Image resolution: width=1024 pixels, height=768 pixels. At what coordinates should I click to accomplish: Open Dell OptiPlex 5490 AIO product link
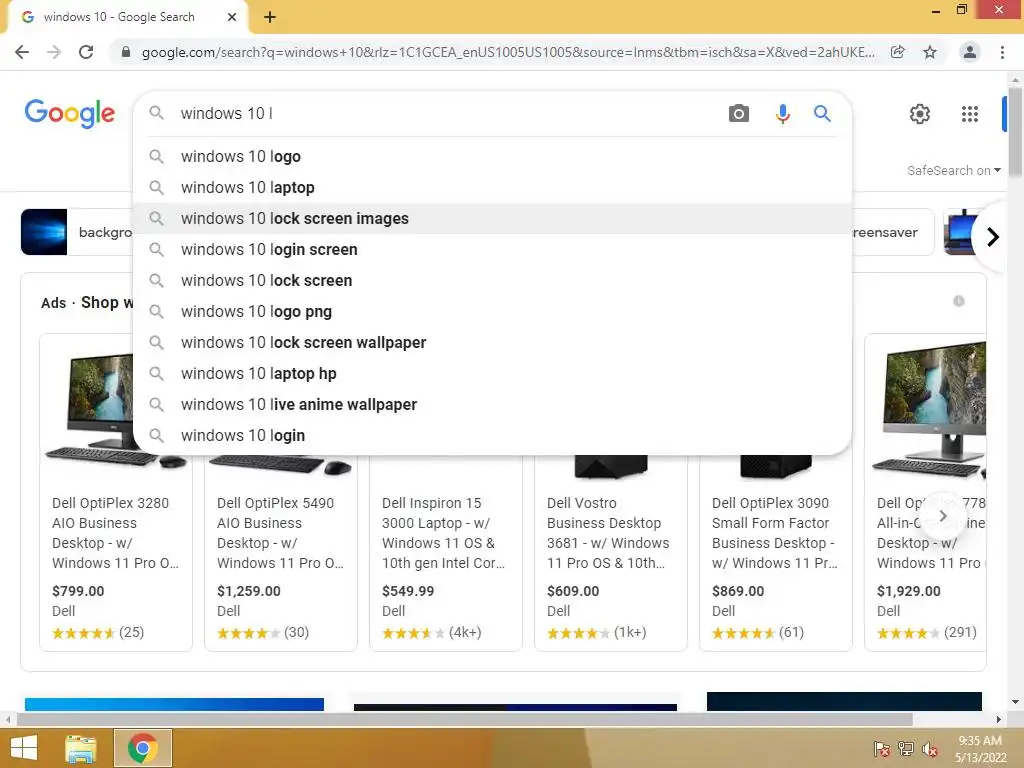pyautogui.click(x=280, y=533)
